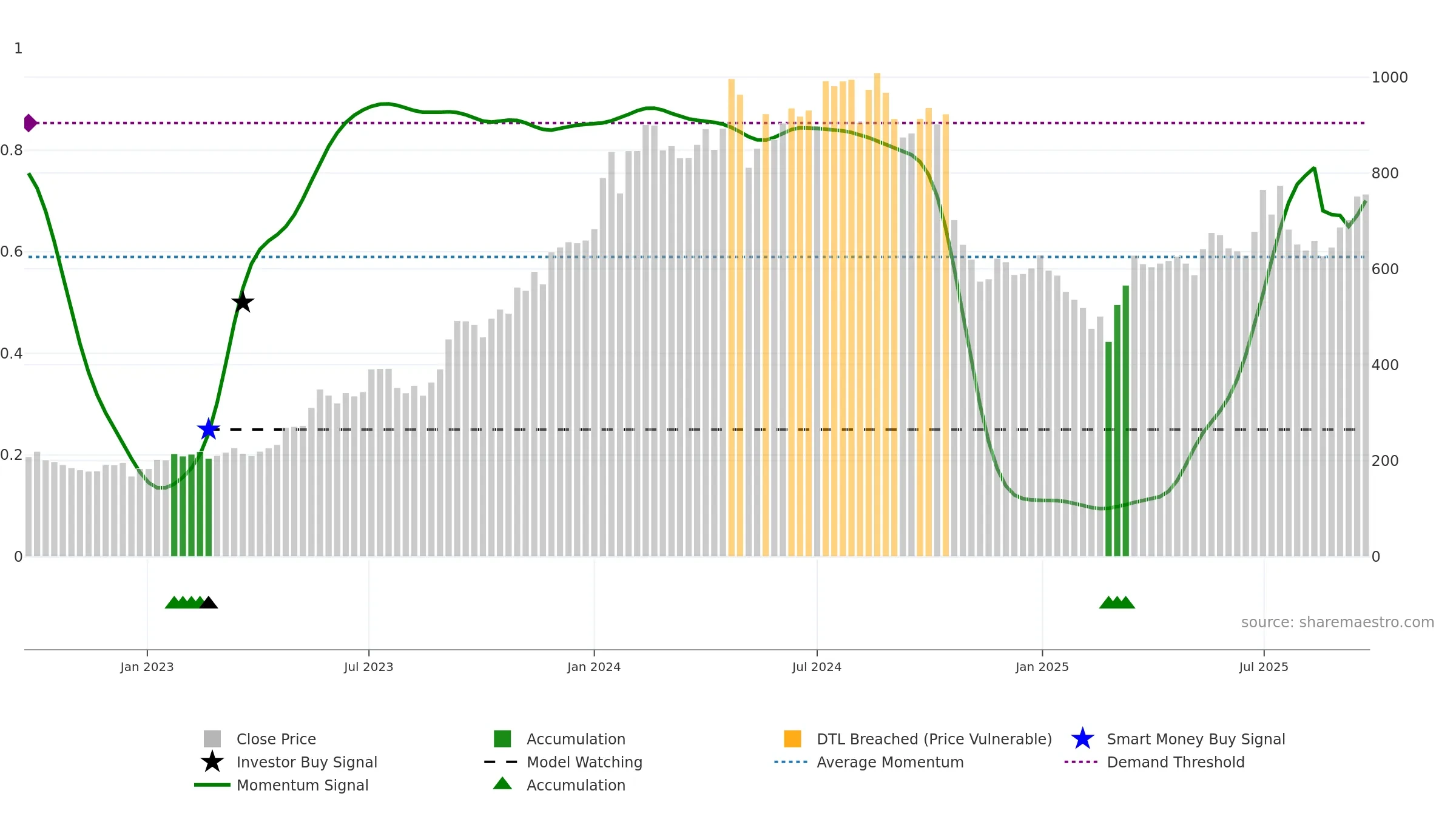Click the black triangle marker below chart
Image resolution: width=1456 pixels, height=819 pixels.
(209, 602)
